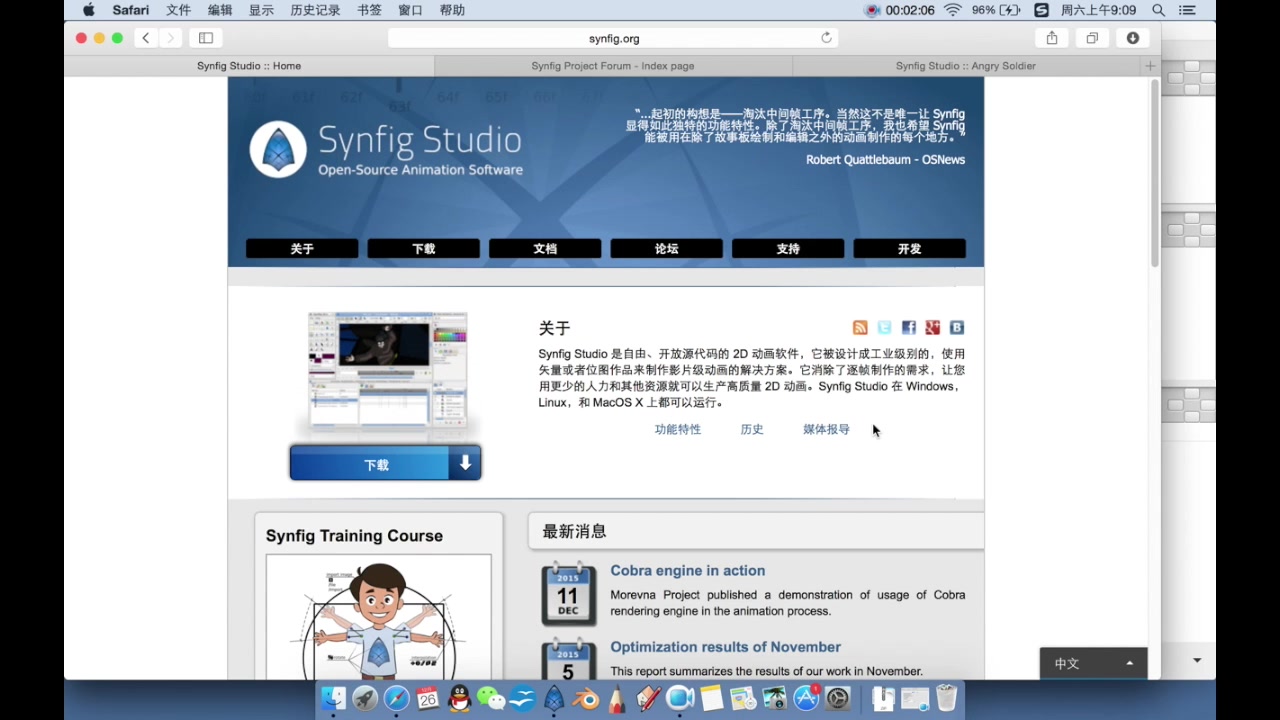Click the arrow beside 下载 button
1280x720 pixels.
click(x=465, y=463)
